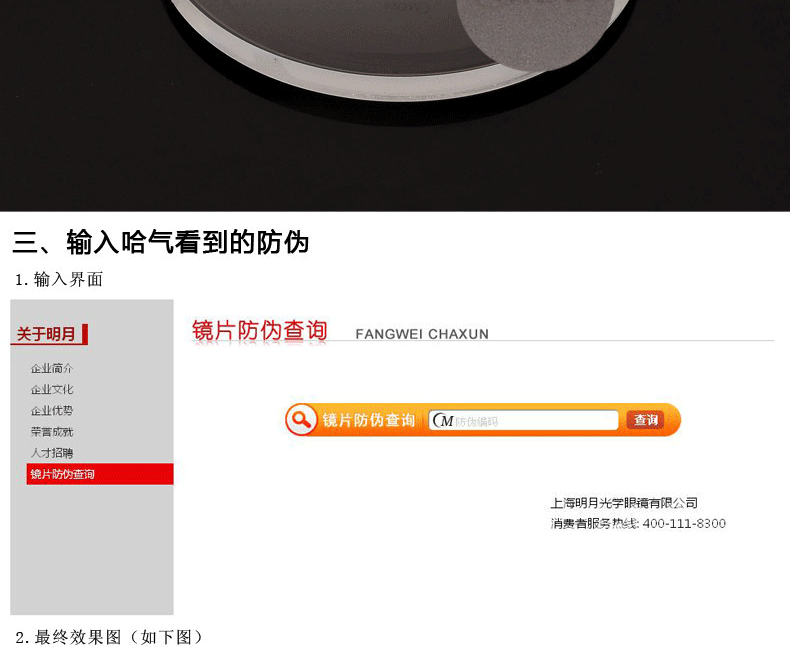Click the red 镜片防伪查询 page title
This screenshot has height=647, width=790.
(x=259, y=331)
